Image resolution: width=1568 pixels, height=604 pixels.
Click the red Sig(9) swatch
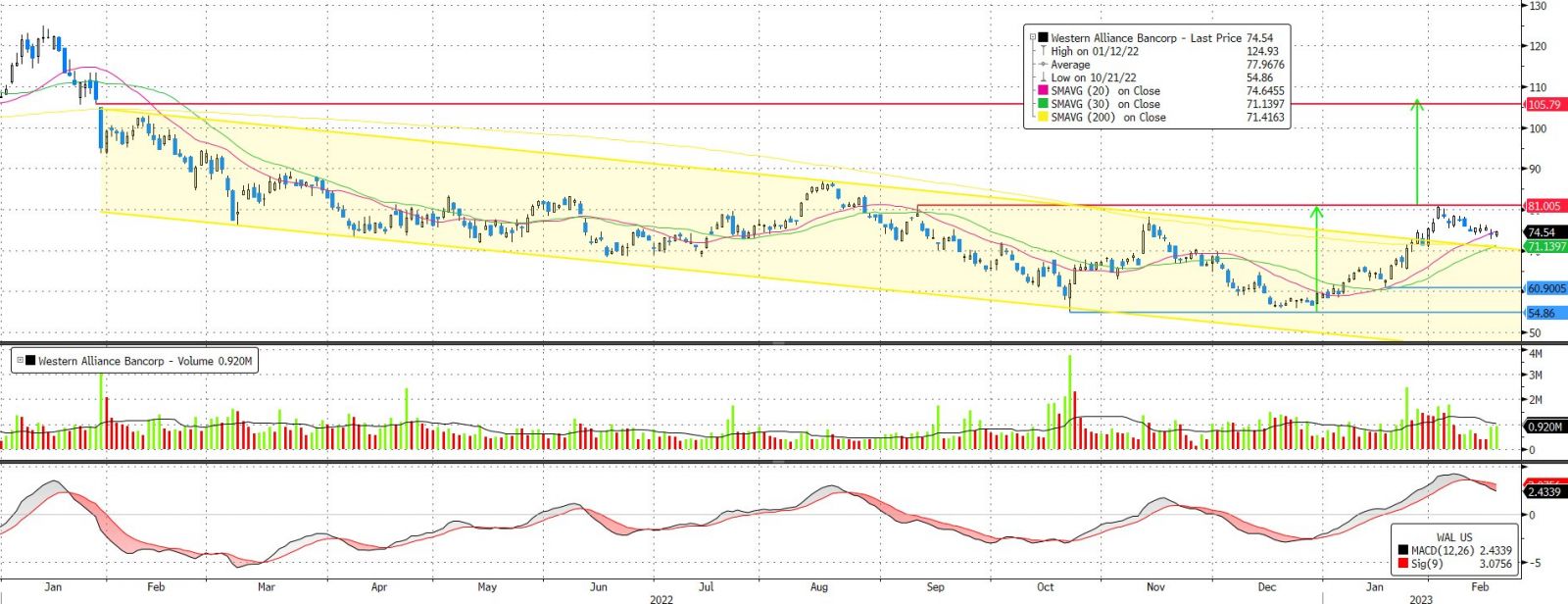(x=1403, y=564)
